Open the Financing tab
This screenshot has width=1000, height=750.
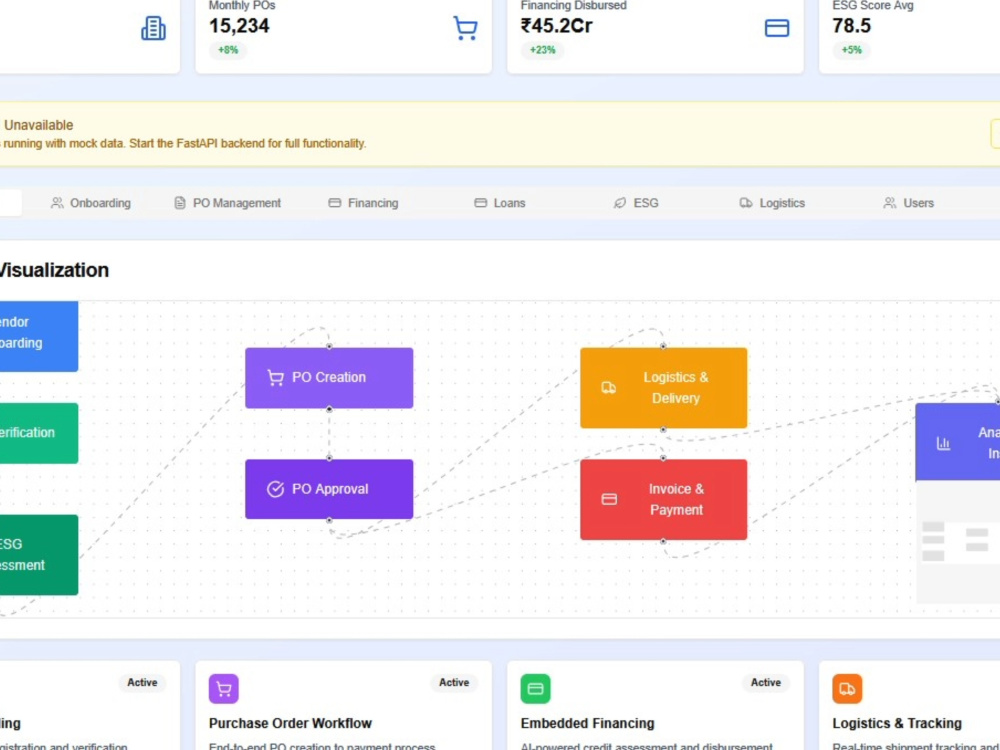pos(364,203)
